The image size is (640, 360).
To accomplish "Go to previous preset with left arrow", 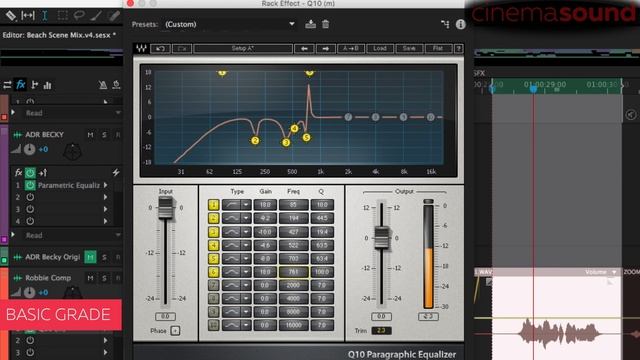I will pyautogui.click(x=304, y=49).
